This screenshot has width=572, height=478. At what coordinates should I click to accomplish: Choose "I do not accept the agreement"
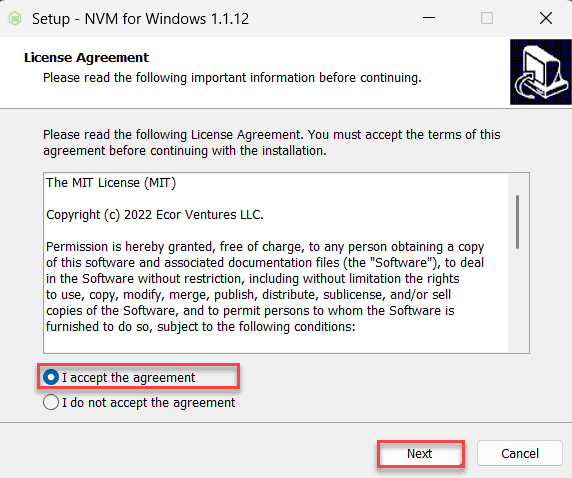pyautogui.click(x=51, y=402)
